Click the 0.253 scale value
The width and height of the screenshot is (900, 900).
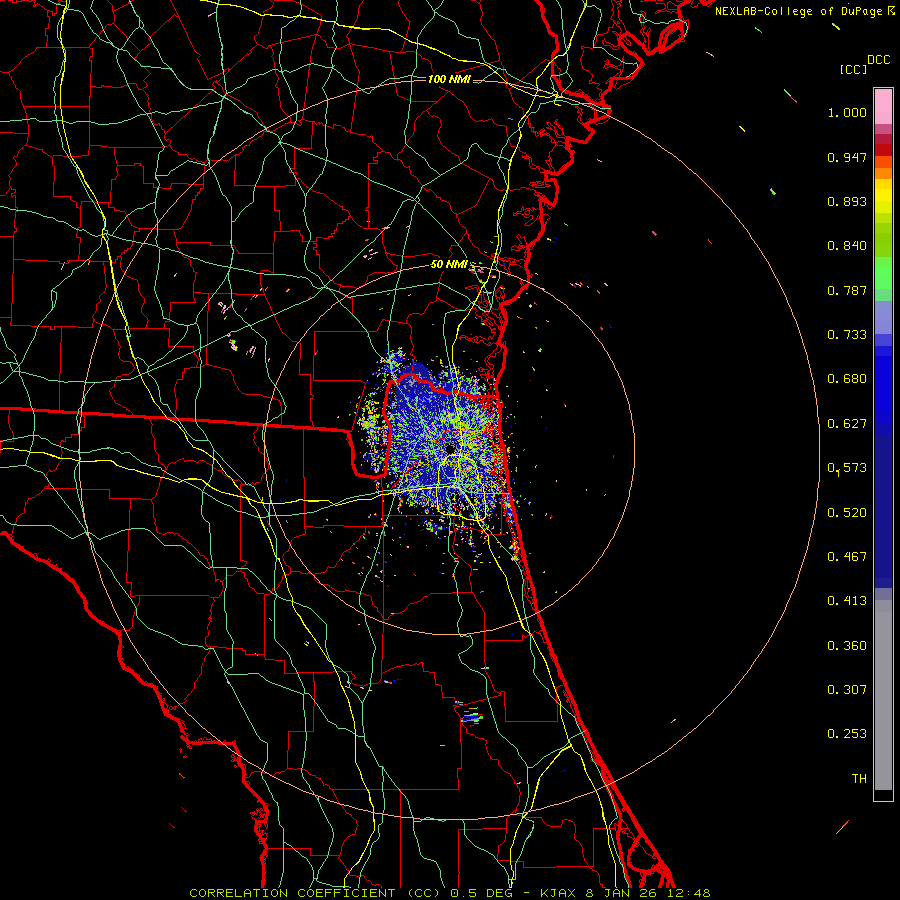coord(847,734)
